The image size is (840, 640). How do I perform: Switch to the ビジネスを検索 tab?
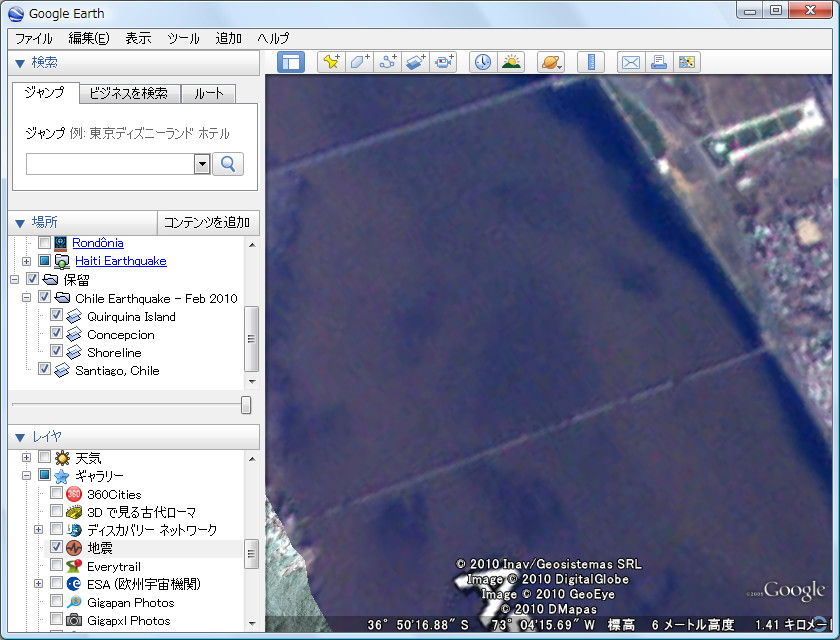pyautogui.click(x=129, y=94)
